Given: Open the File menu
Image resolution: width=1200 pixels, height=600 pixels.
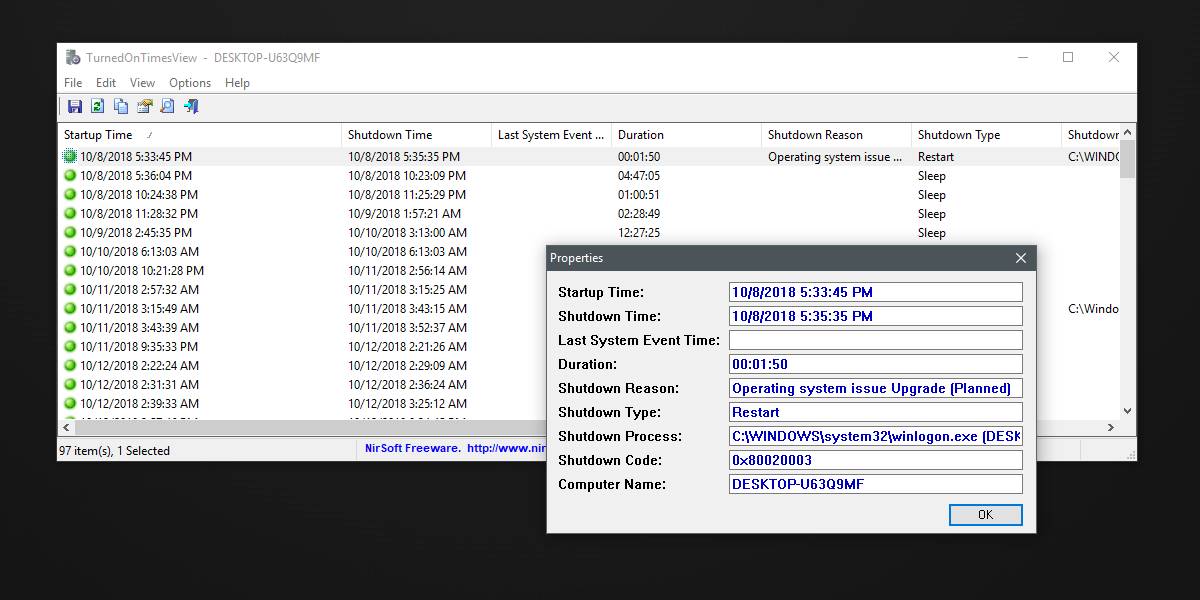Looking at the screenshot, I should pos(73,83).
